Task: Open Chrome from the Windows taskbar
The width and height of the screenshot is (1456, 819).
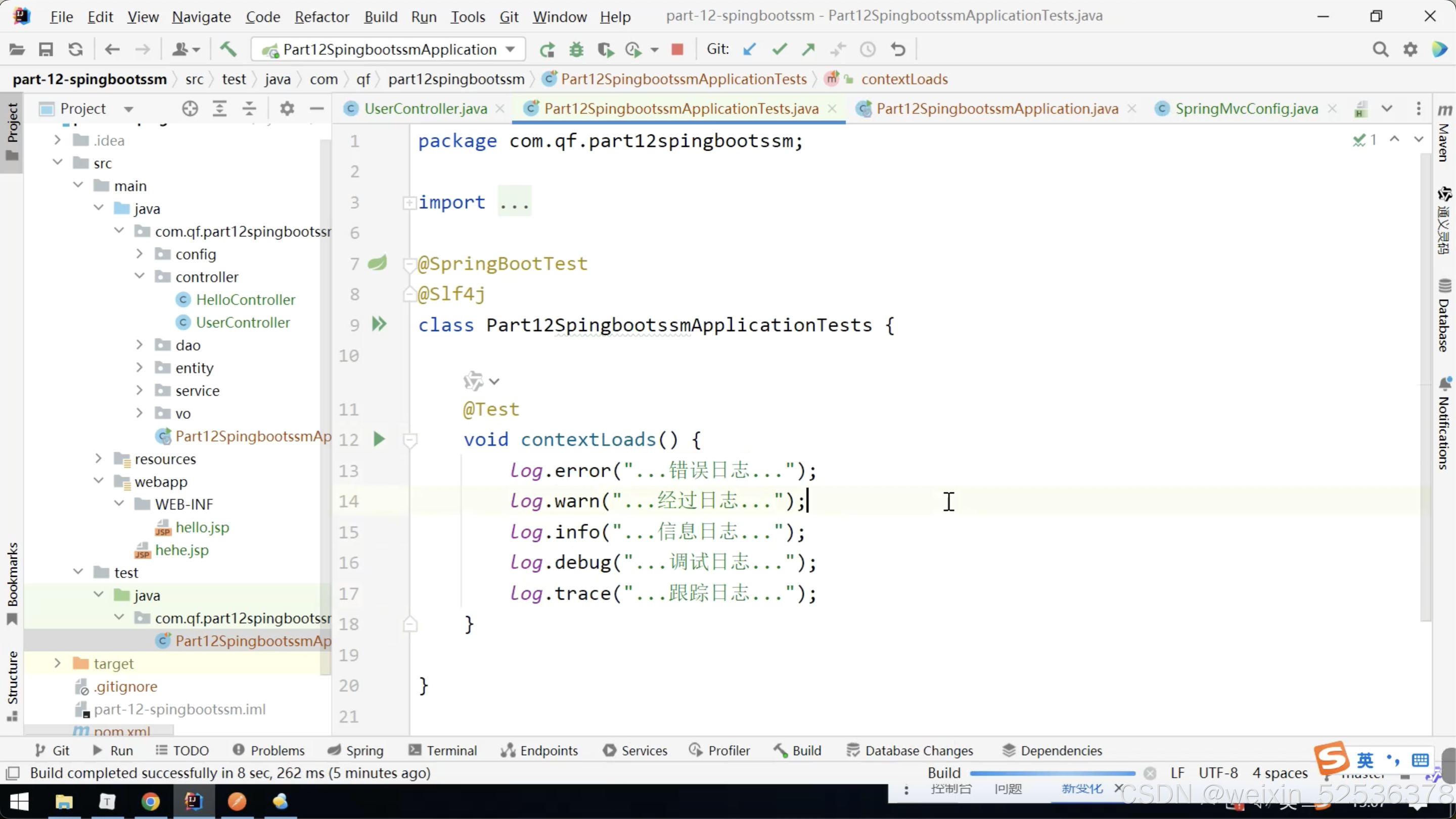Action: tap(150, 801)
